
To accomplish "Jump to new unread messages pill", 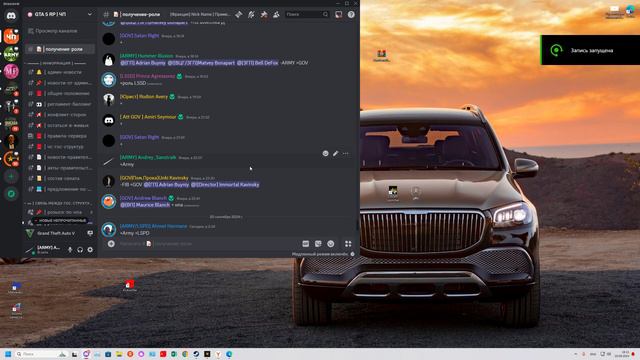I will coord(60,220).
